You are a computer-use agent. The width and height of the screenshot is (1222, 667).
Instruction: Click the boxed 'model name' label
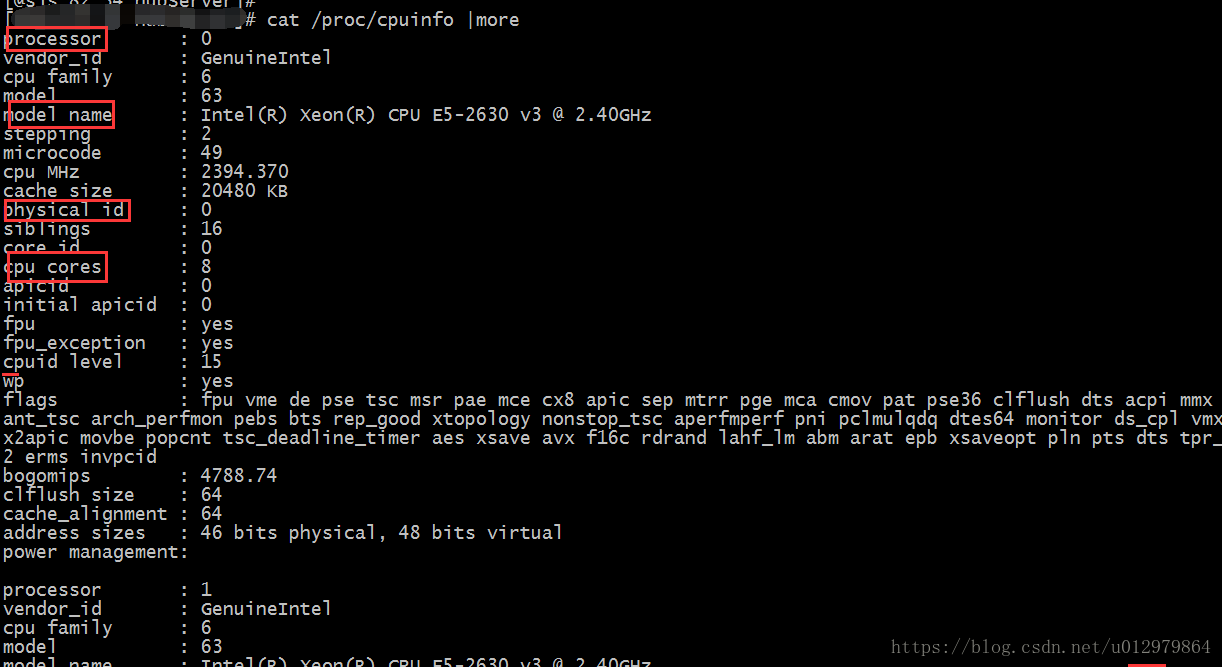58,115
